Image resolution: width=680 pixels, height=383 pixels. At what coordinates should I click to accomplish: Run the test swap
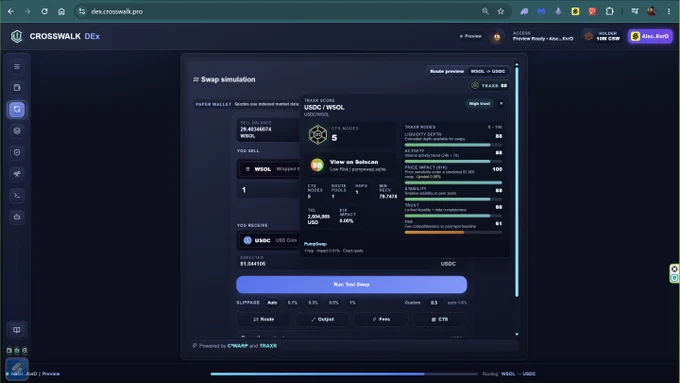click(351, 285)
